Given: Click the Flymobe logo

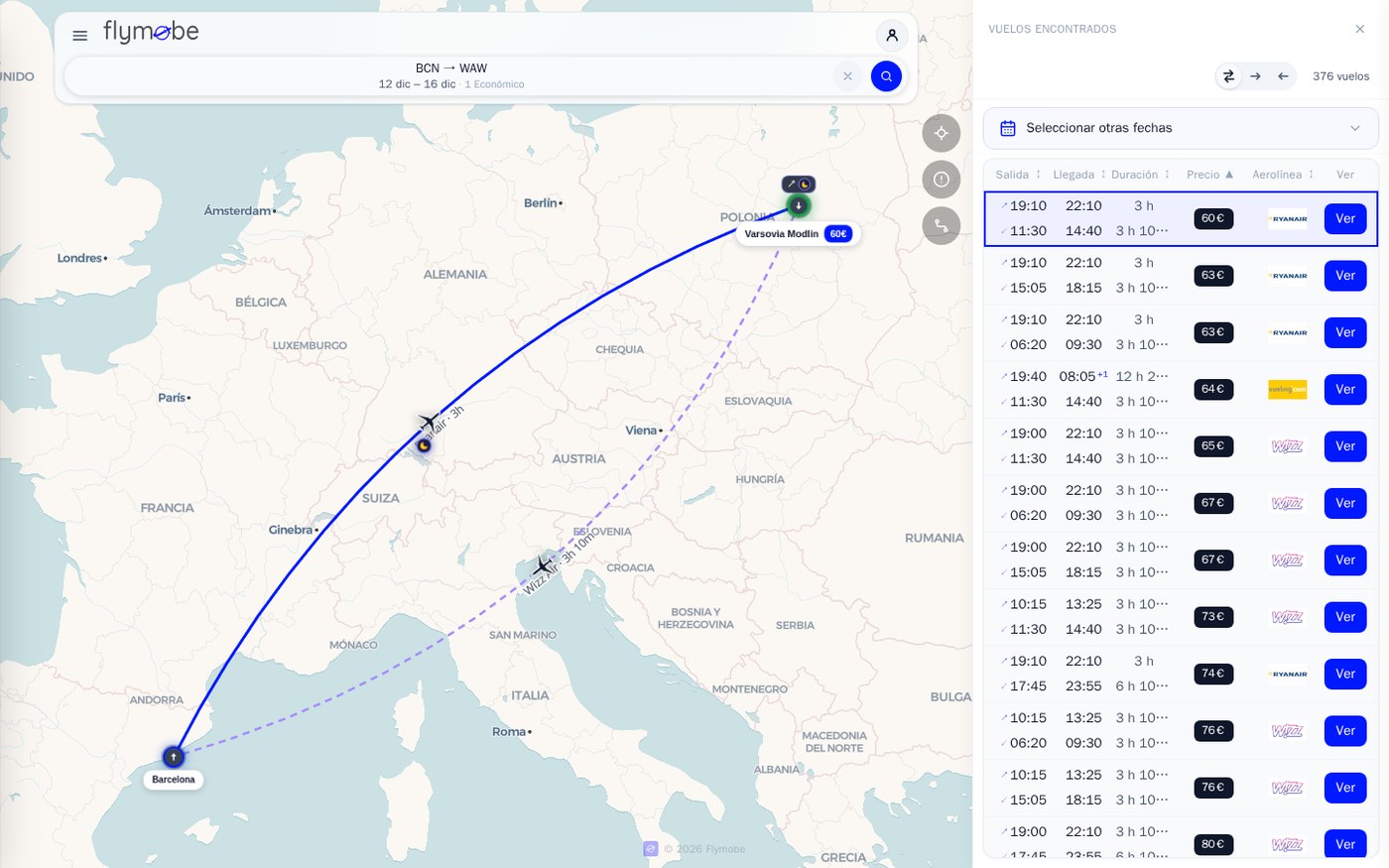Looking at the screenshot, I should [151, 33].
